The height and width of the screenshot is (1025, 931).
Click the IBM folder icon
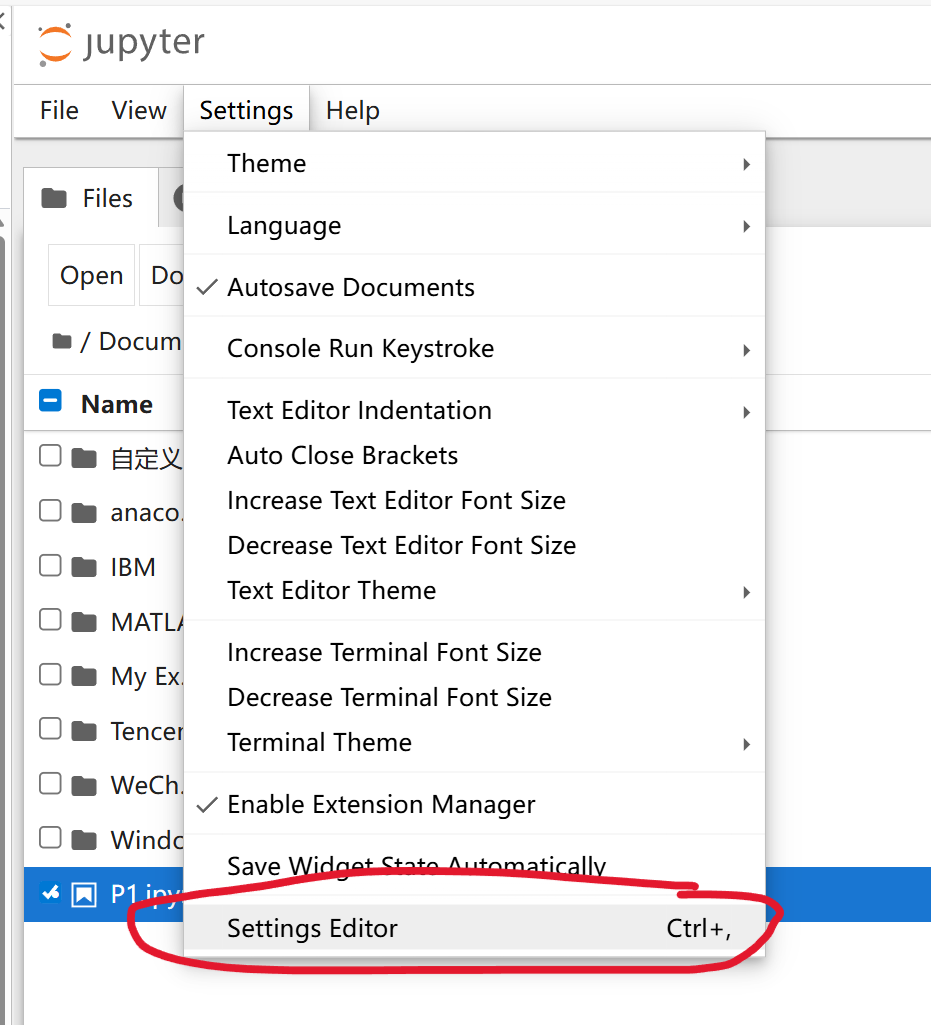tap(84, 567)
